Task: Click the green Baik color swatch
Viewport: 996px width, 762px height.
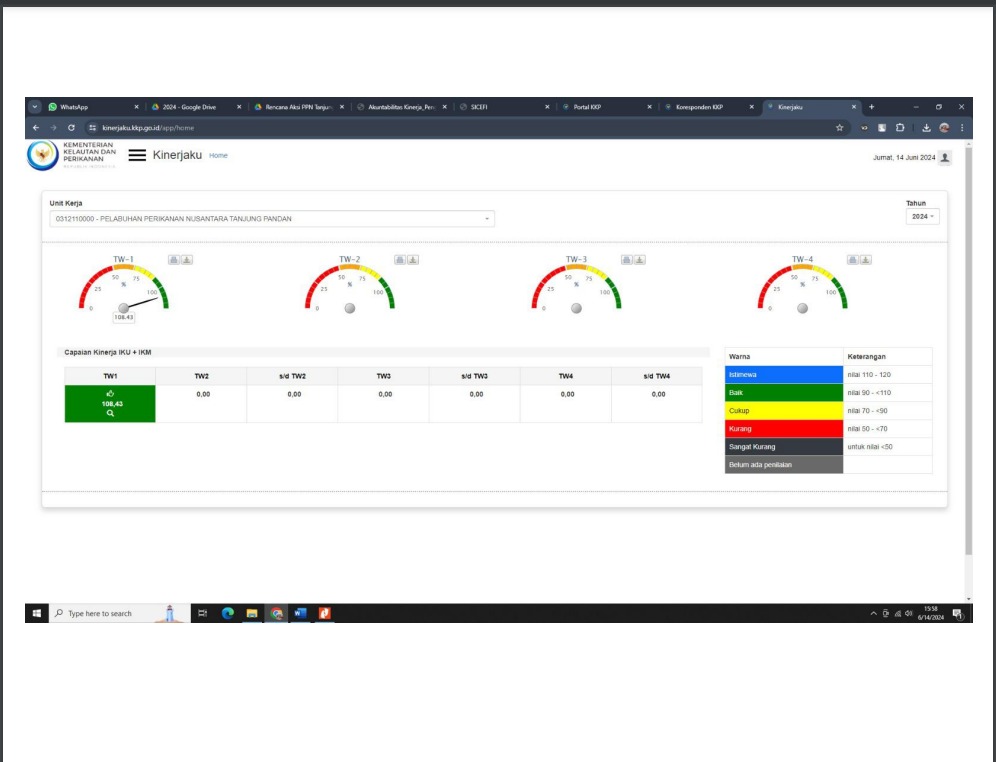Action: tap(784, 392)
